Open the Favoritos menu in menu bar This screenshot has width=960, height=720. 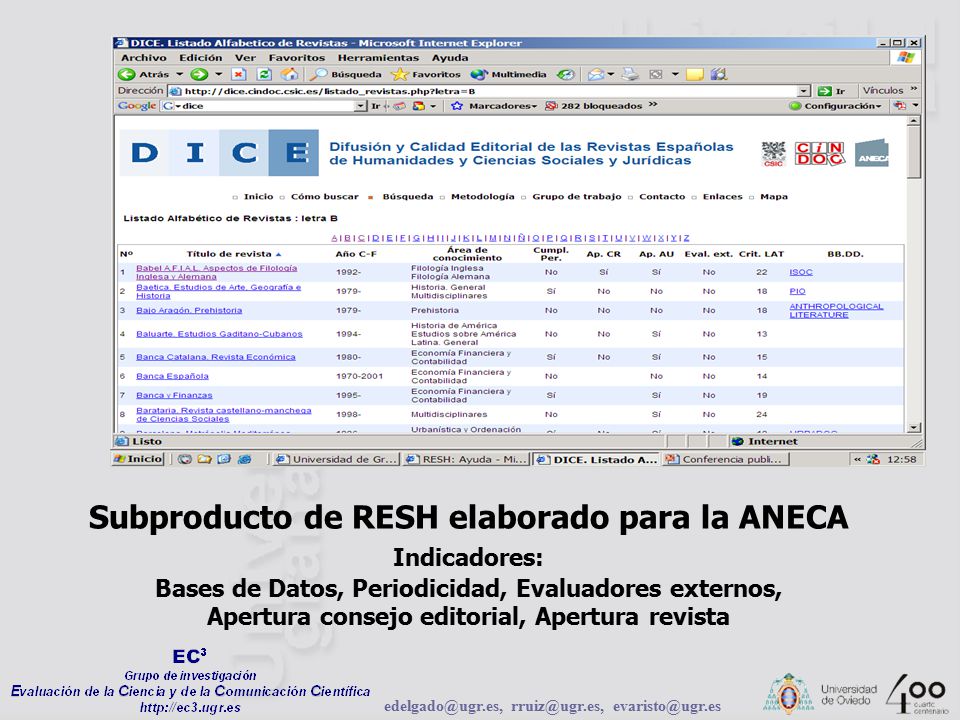click(x=297, y=58)
